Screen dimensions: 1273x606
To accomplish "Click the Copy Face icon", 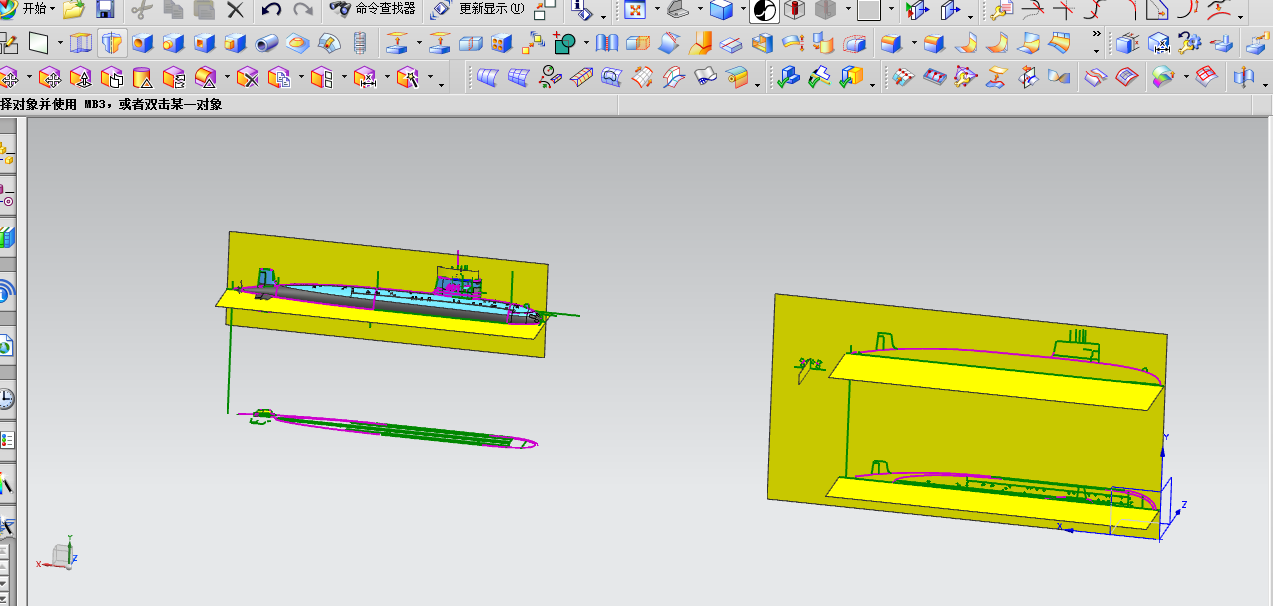I will point(279,77).
